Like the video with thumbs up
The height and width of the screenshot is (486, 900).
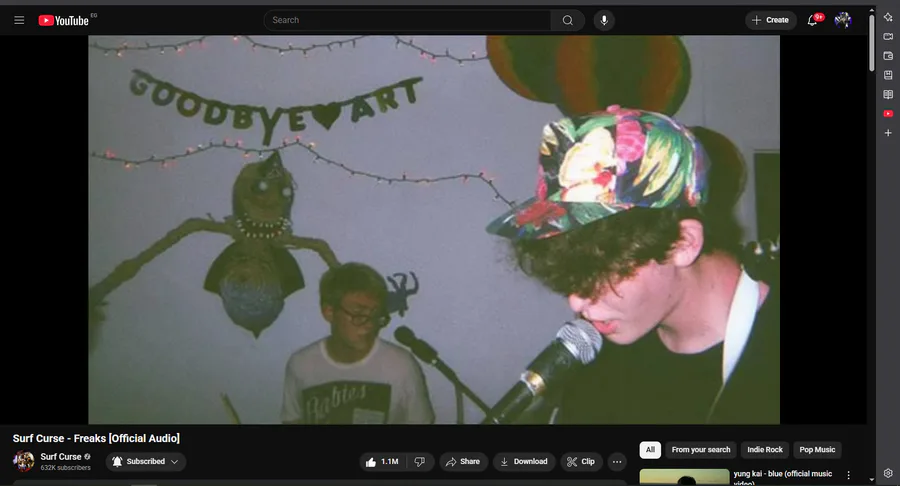click(x=381, y=461)
